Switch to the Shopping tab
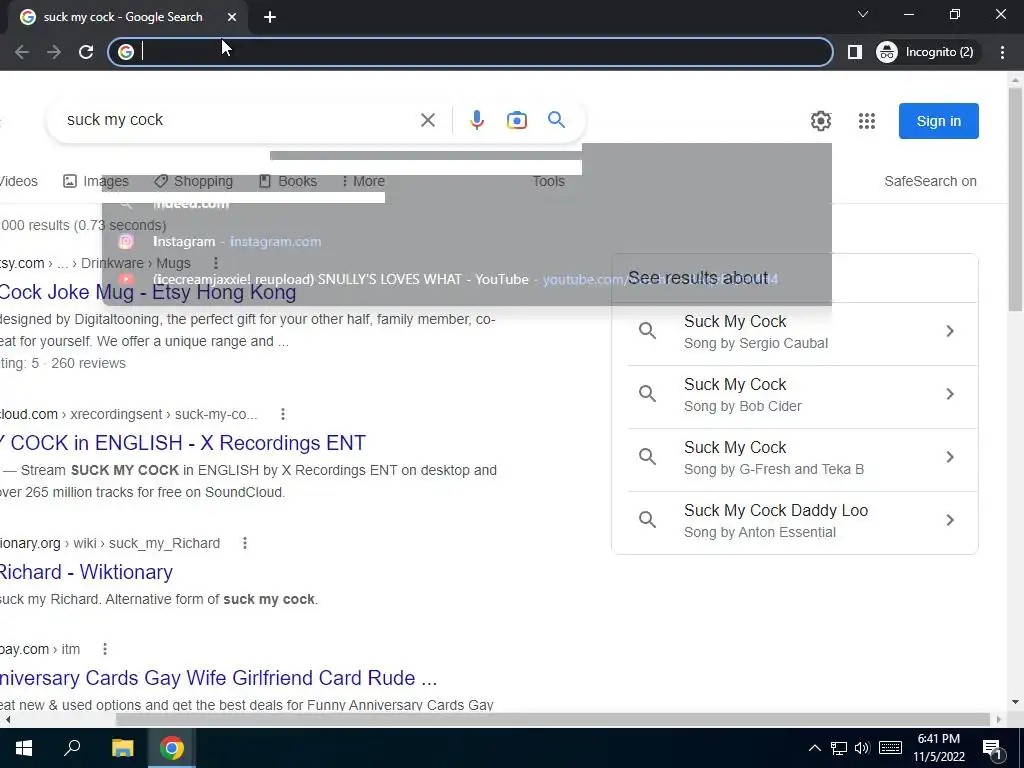 (x=193, y=182)
